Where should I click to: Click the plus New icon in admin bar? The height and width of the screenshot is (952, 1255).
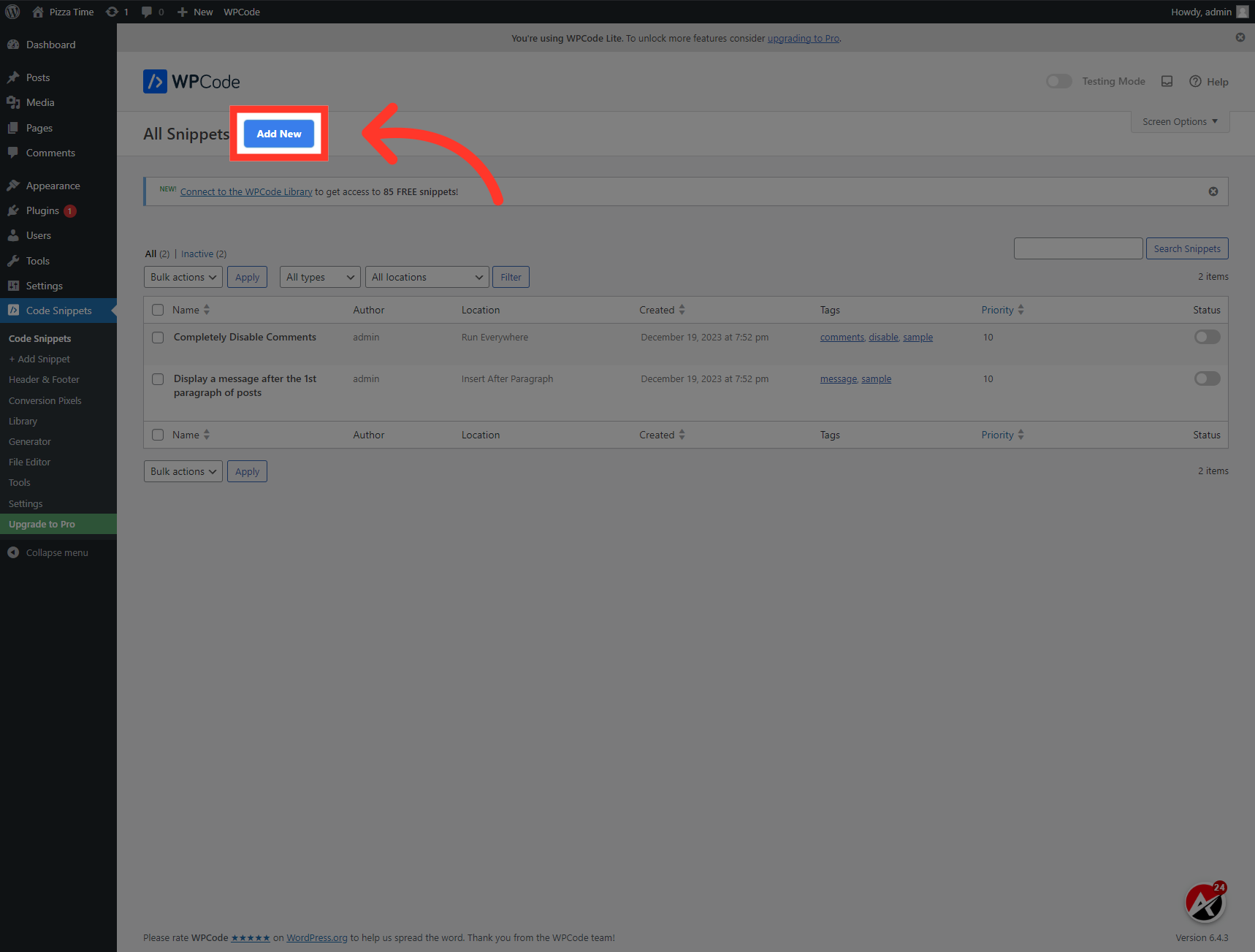[183, 12]
